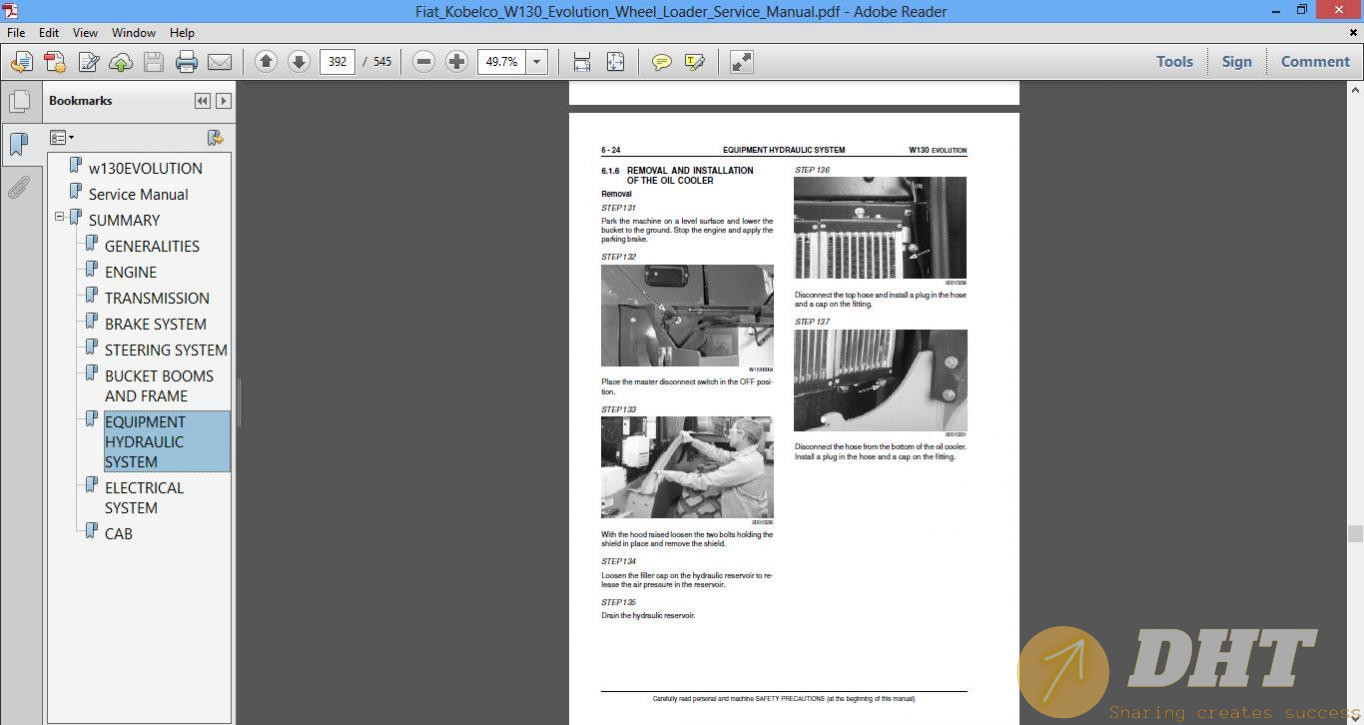1364x725 pixels.
Task: Click the upload to cloud icon
Action: pos(121,62)
